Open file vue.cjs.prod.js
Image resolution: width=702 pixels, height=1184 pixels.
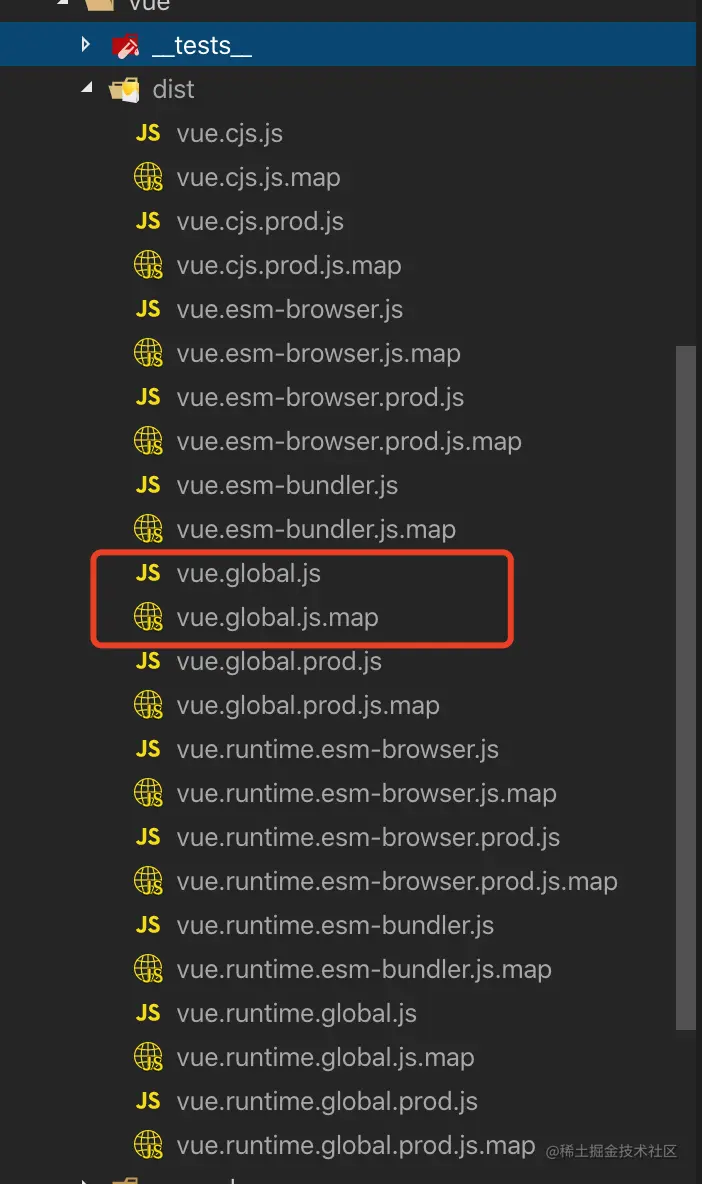[x=260, y=222]
